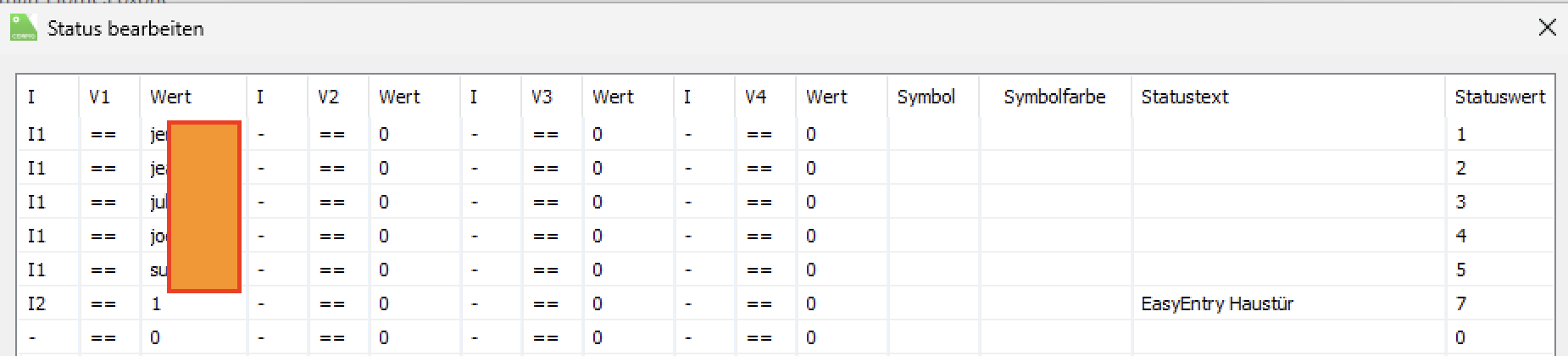Click Statuswert cell with value 1
The image size is (1568, 356).
[1461, 134]
